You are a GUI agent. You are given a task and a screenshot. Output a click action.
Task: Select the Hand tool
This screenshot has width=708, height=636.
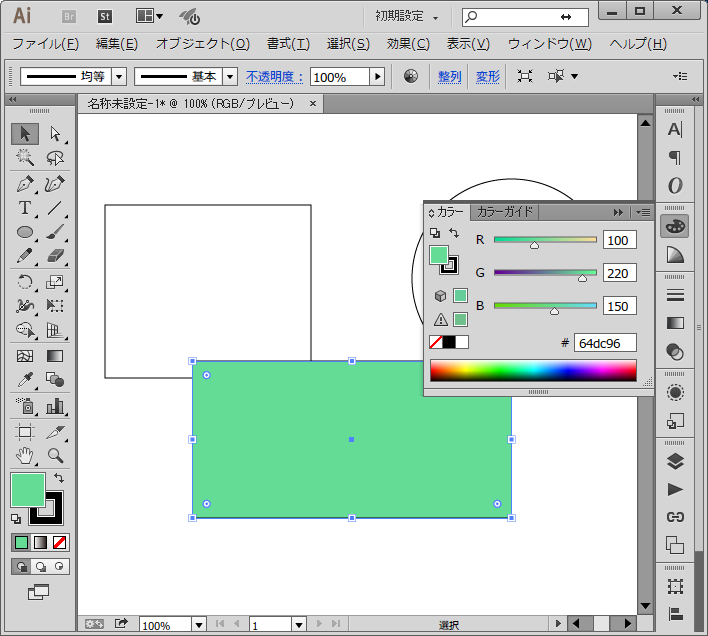click(25, 456)
